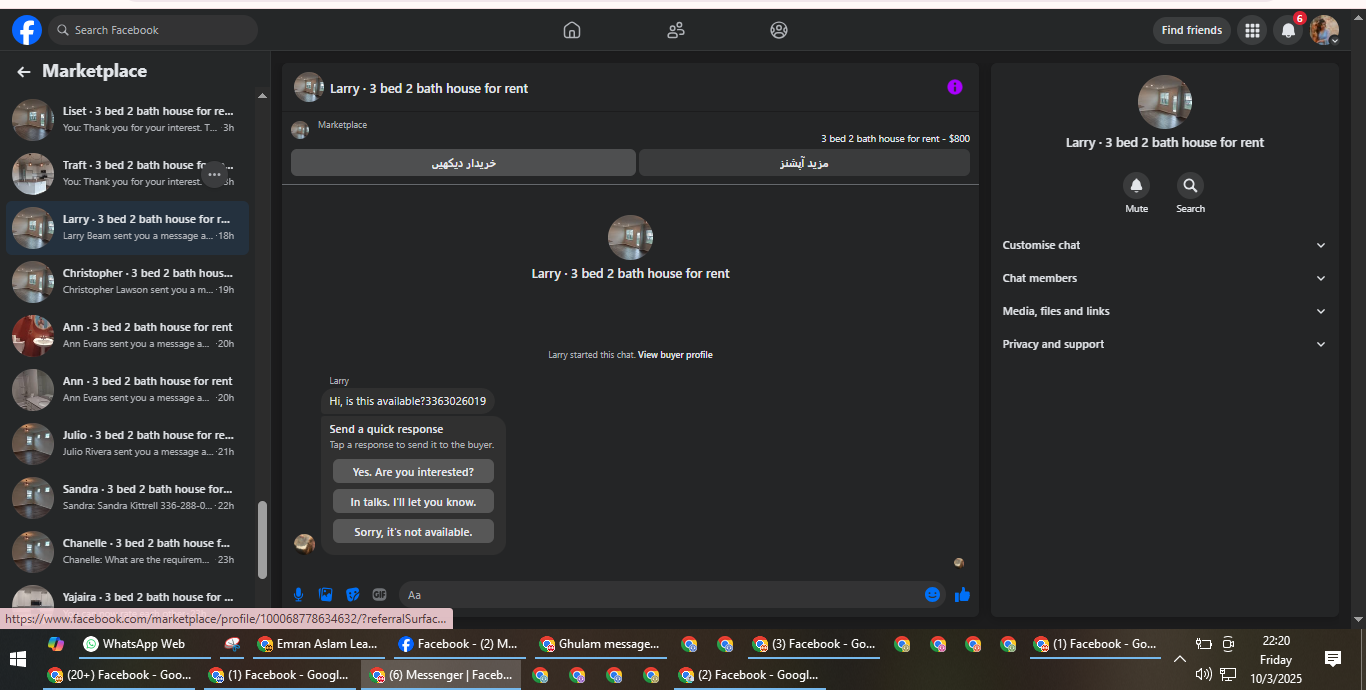This screenshot has width=1366, height=690.
Task: Expand Privacy and support section
Action: (x=1164, y=344)
